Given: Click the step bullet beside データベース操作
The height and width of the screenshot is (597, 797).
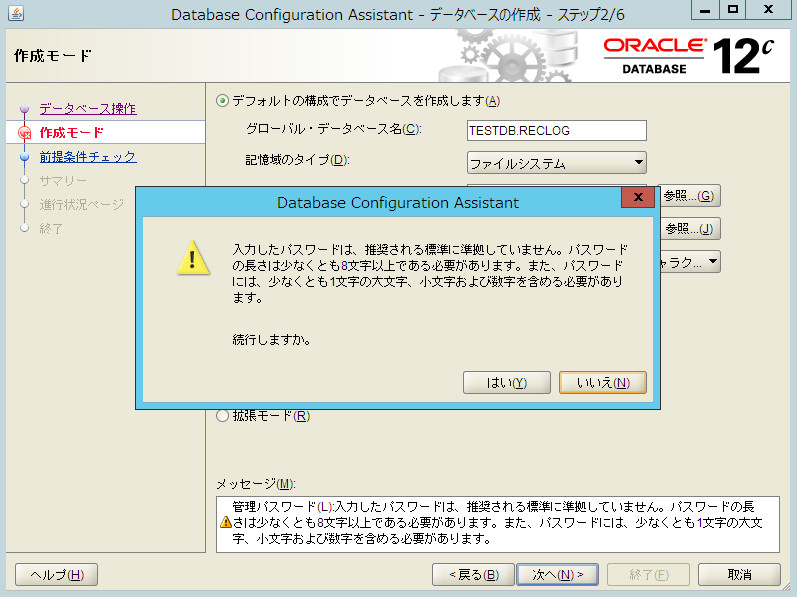Looking at the screenshot, I should tap(24, 109).
